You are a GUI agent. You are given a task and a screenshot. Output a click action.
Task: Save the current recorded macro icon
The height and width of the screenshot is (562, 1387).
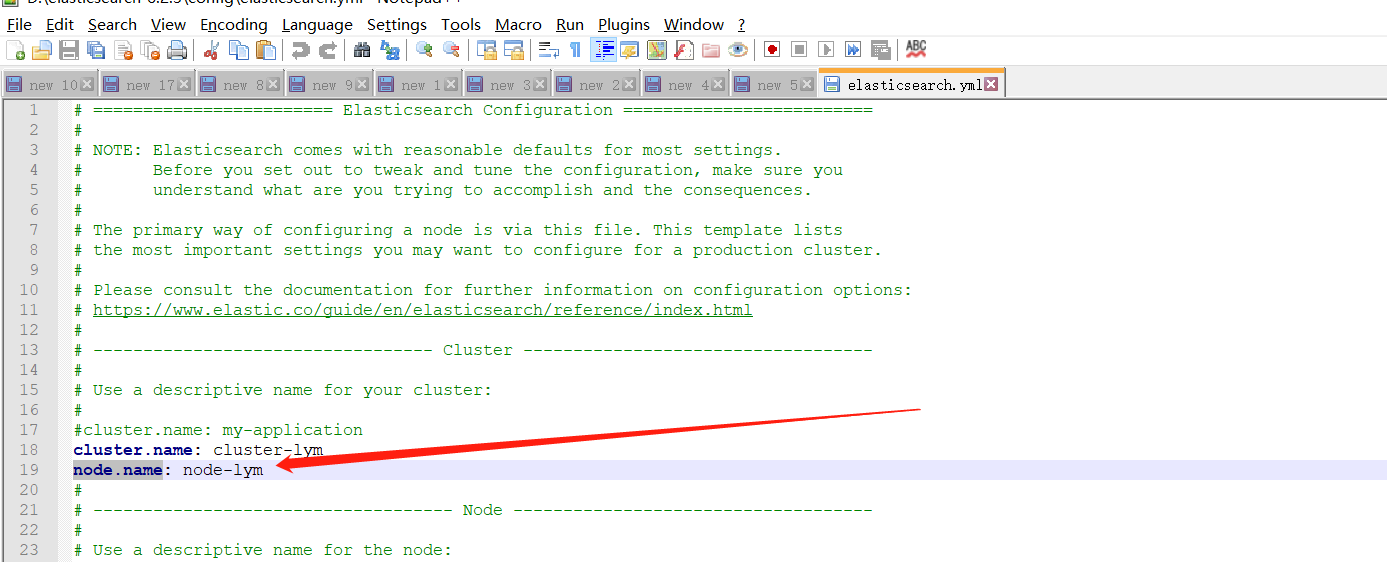click(x=880, y=49)
